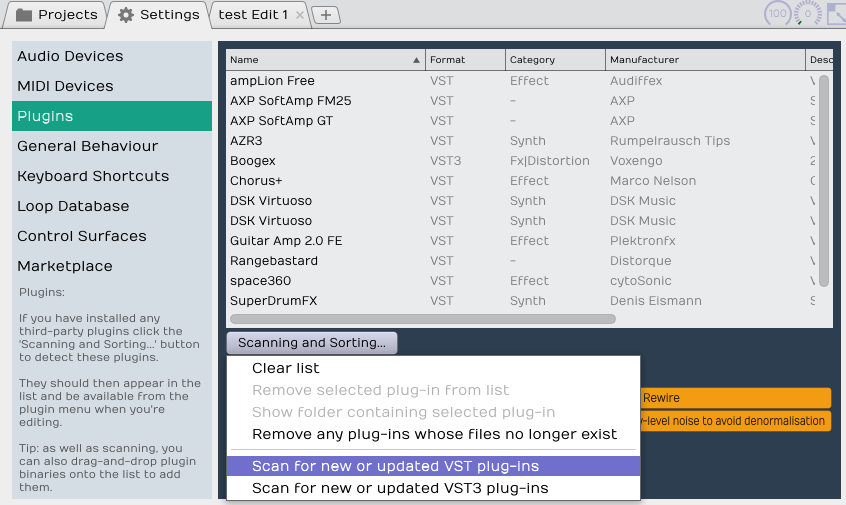The width and height of the screenshot is (846, 505).
Task: Click the CPU usage meter showing 100
Action: [x=777, y=14]
